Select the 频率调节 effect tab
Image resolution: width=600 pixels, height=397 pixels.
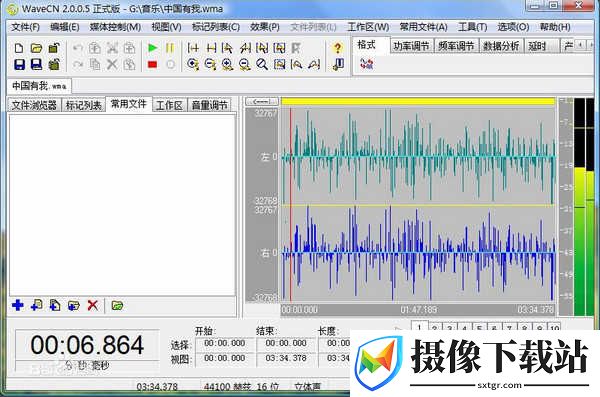point(456,46)
